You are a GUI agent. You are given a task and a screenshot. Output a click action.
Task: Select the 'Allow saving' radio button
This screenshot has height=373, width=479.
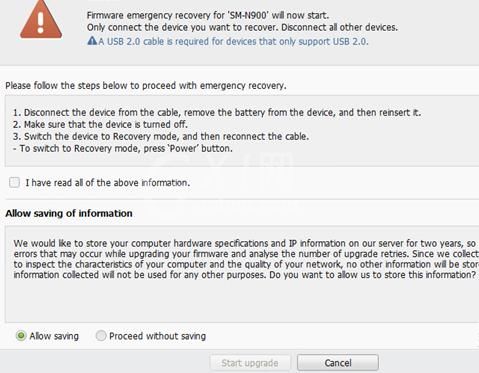[21, 336]
